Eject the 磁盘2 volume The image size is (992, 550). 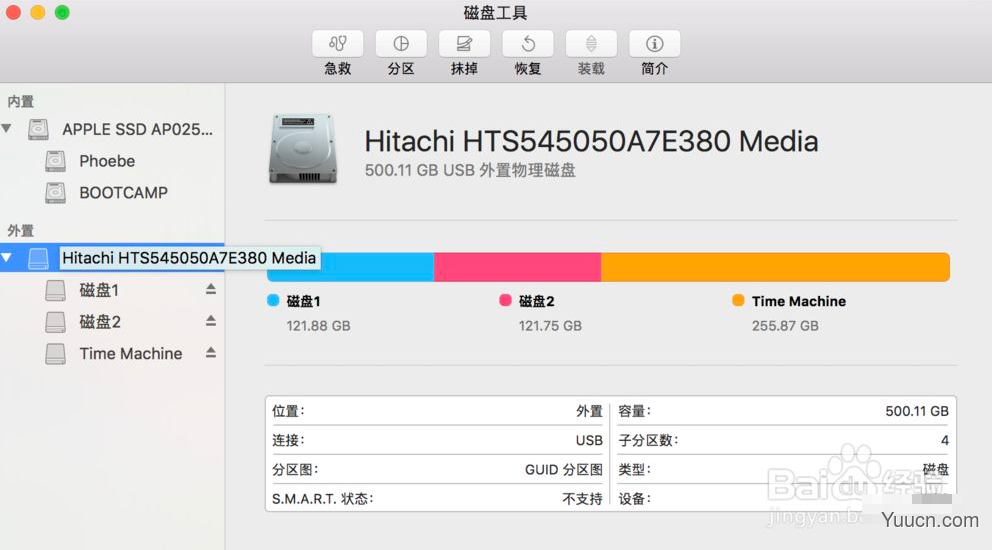point(211,321)
